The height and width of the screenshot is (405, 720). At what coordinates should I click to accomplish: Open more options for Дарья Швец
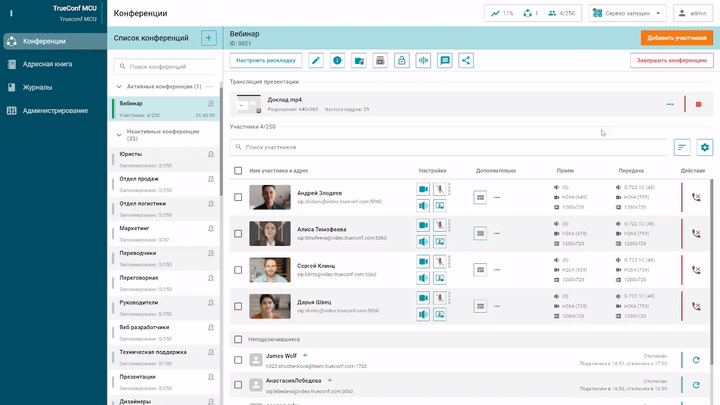497,306
